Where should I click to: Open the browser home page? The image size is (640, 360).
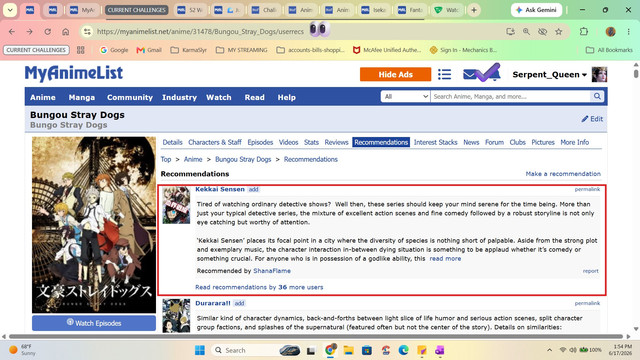click(65, 31)
